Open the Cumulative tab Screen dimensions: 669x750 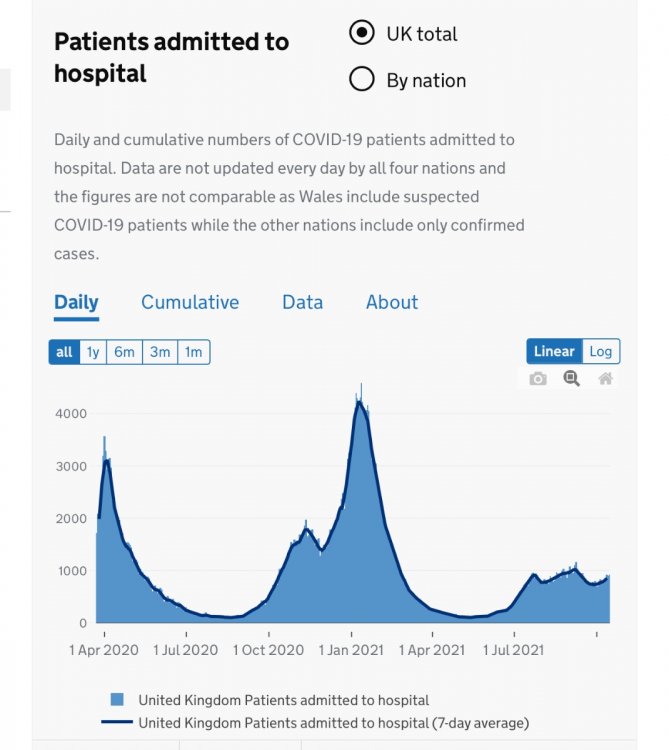click(190, 302)
